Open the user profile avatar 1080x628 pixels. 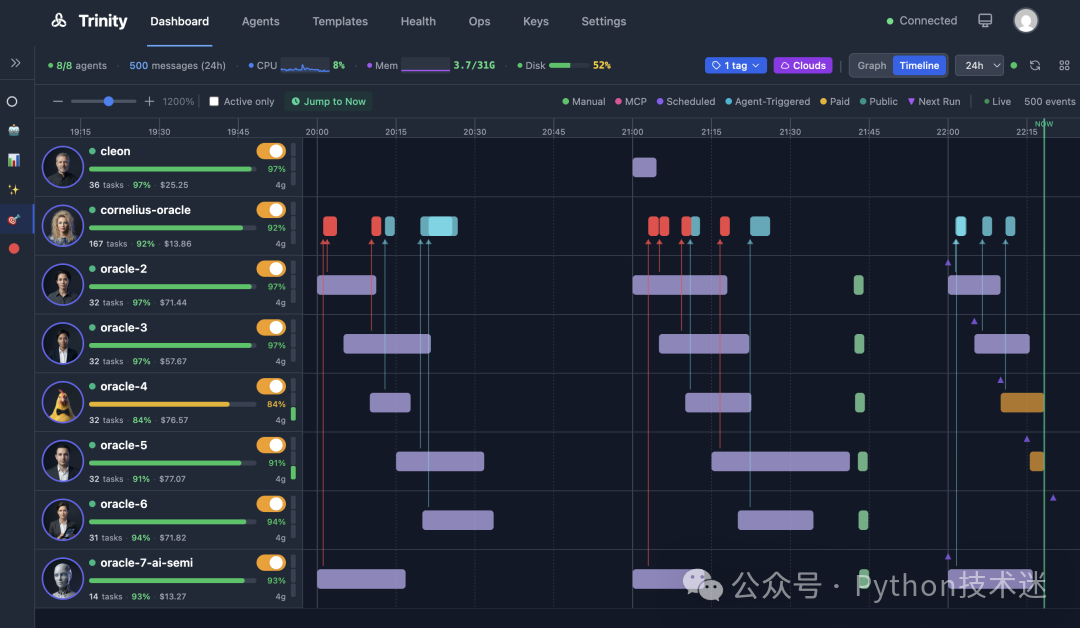[1026, 21]
